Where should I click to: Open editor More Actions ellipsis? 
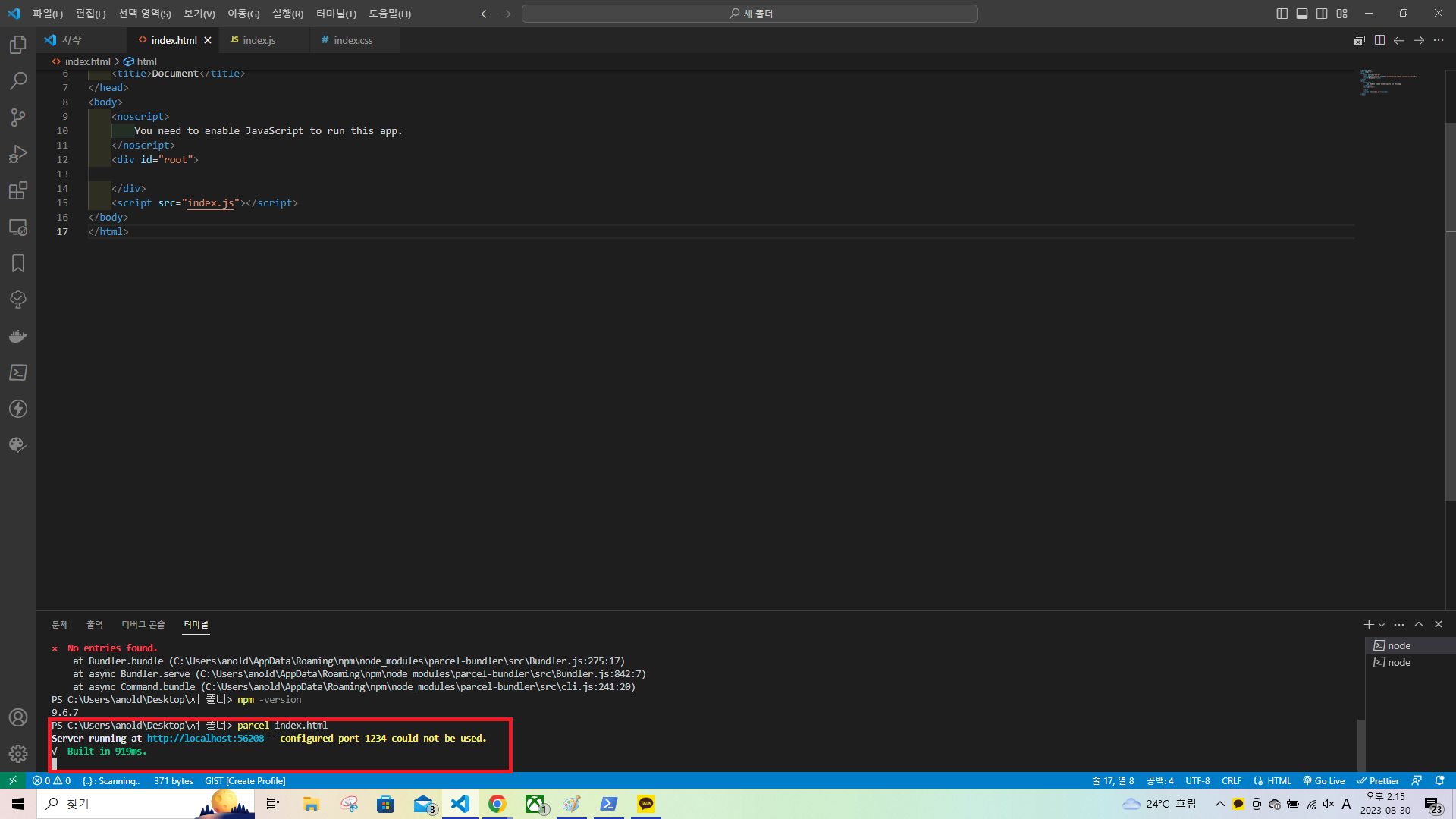tap(1439, 40)
